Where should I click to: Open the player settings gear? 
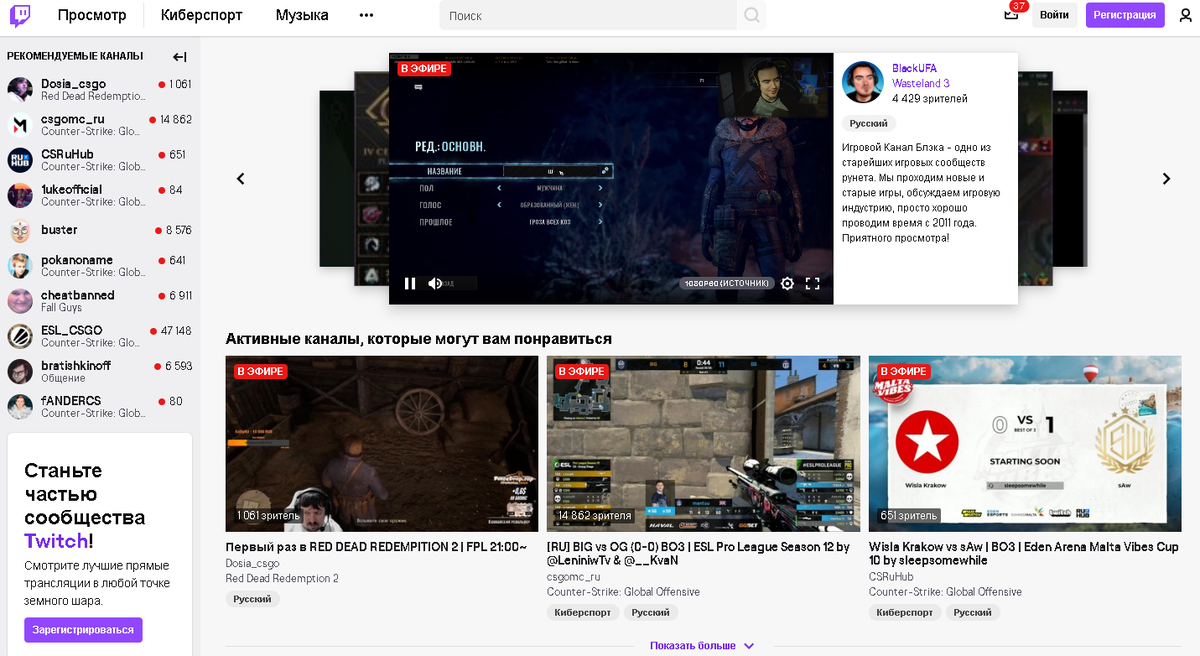tap(787, 284)
